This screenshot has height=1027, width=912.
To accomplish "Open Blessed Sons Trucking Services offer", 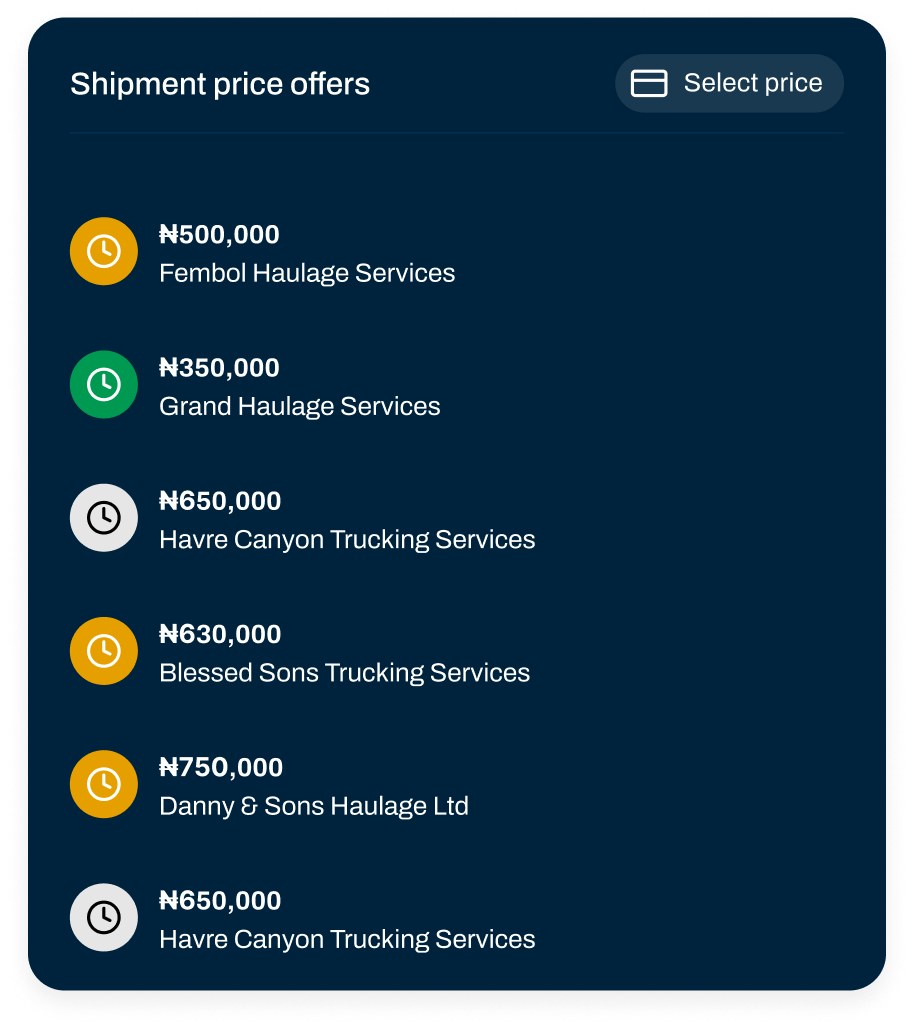I will [344, 672].
